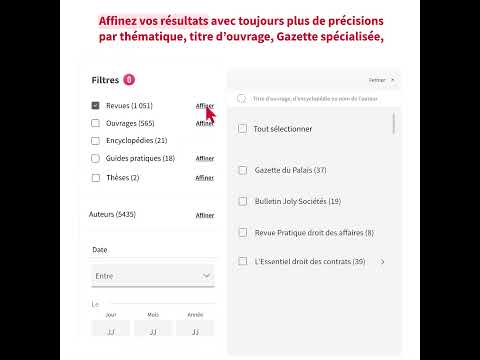Screen dimensions: 480x360
Task: Click Affiner link next to Auteurs
Action: click(205, 215)
